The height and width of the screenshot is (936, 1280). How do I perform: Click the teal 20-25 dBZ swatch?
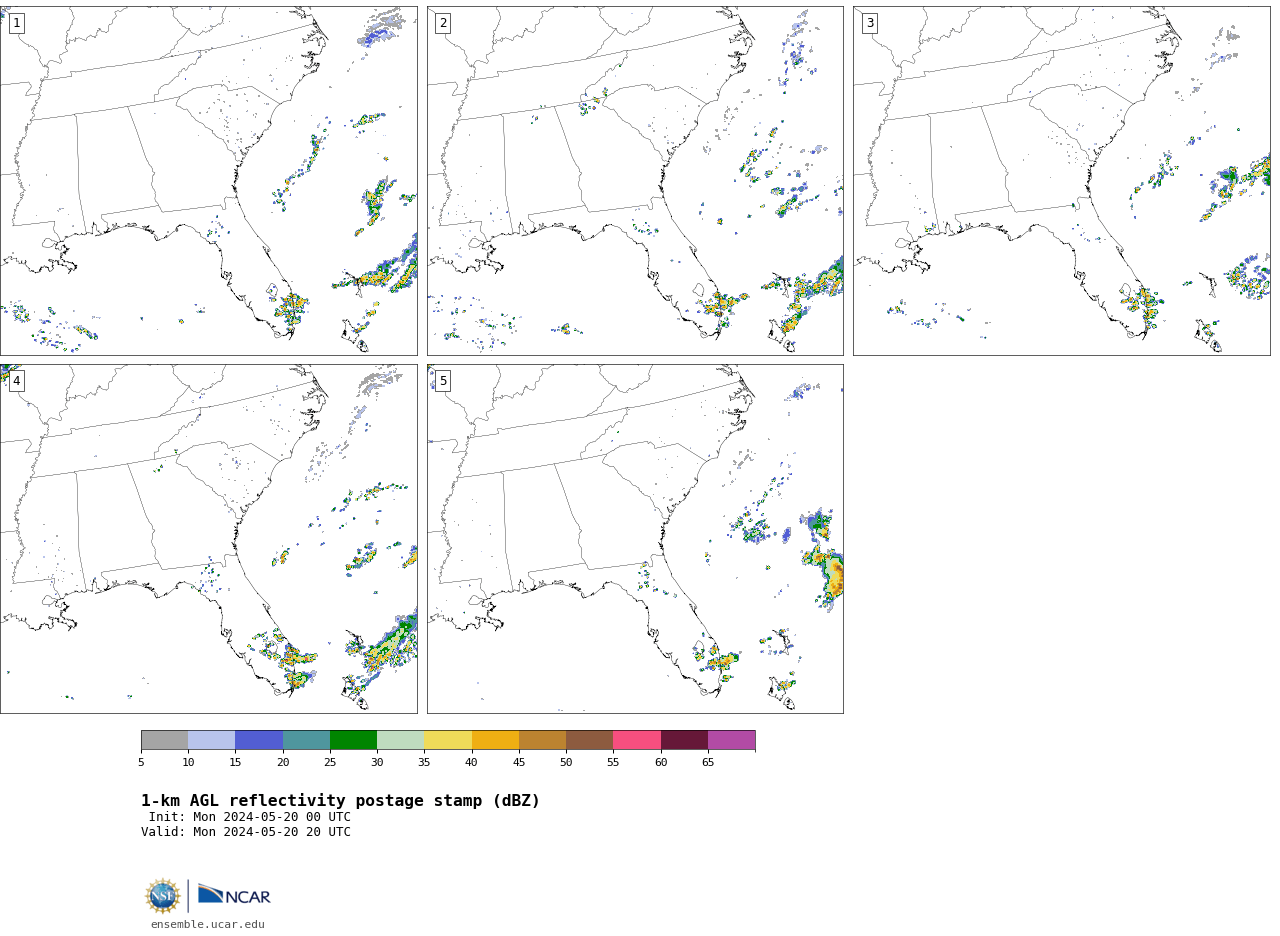pos(306,740)
